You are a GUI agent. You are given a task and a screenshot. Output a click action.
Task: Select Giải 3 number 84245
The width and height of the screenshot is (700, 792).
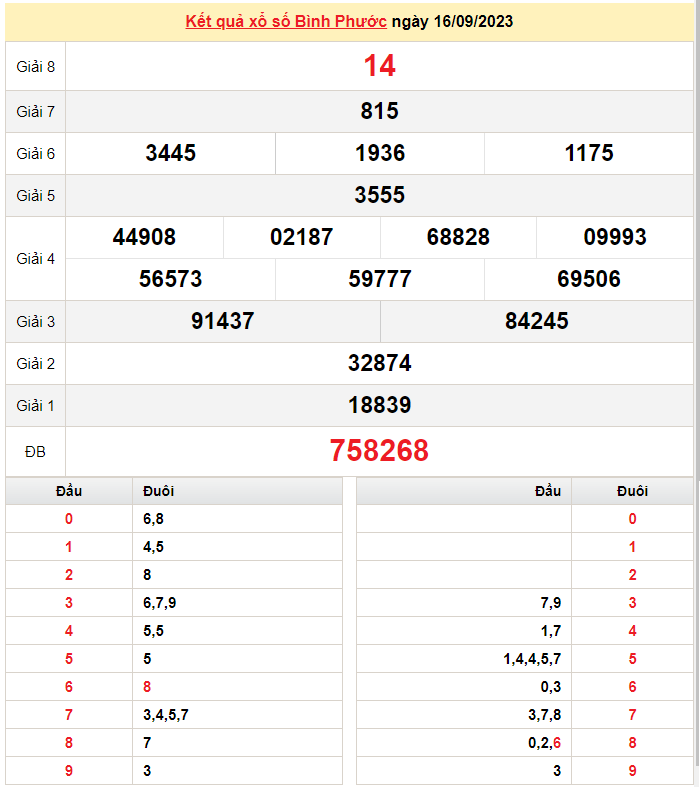(x=536, y=321)
